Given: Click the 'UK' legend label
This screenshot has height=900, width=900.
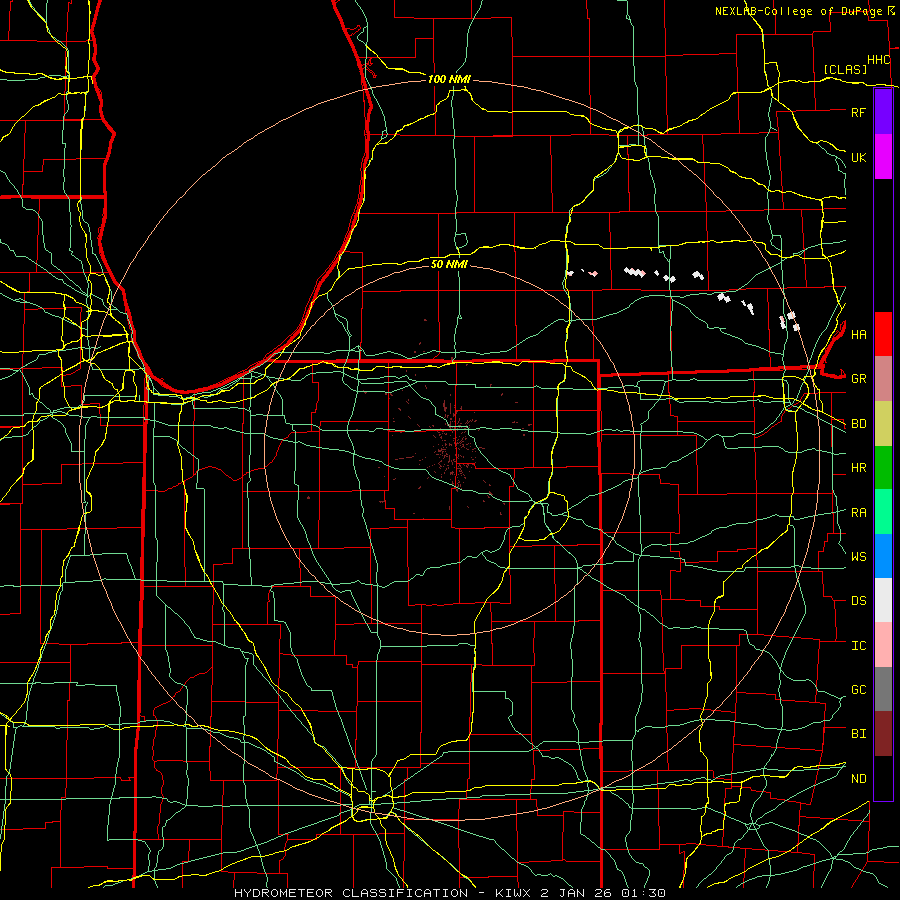Looking at the screenshot, I should [858, 157].
